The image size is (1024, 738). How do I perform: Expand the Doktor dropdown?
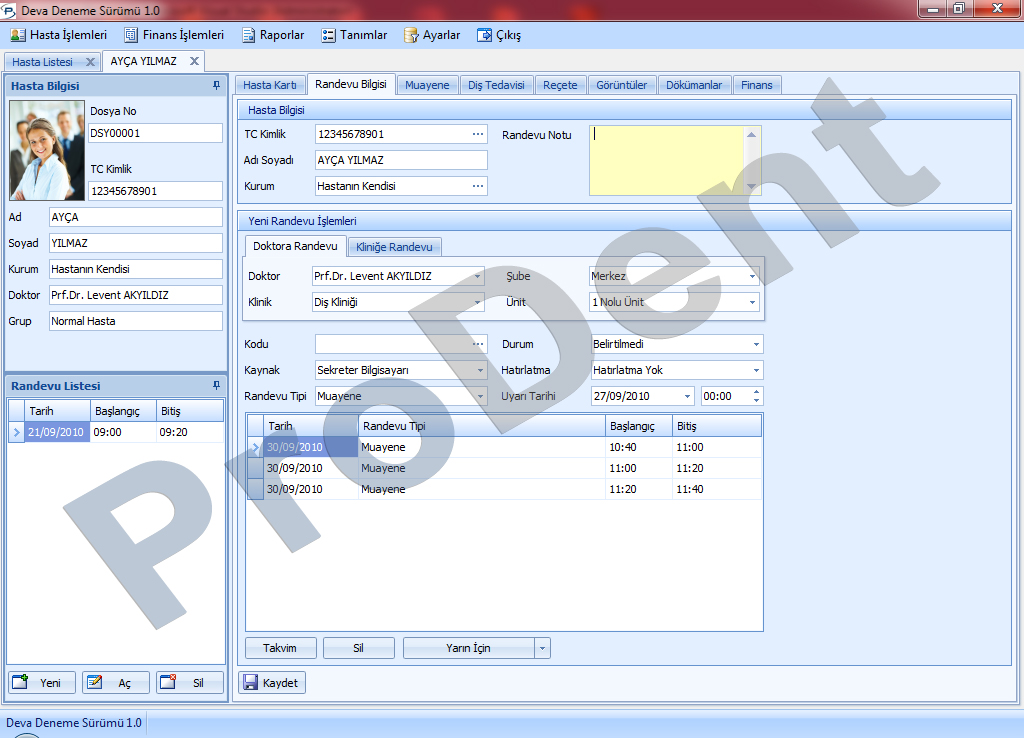pyautogui.click(x=477, y=276)
